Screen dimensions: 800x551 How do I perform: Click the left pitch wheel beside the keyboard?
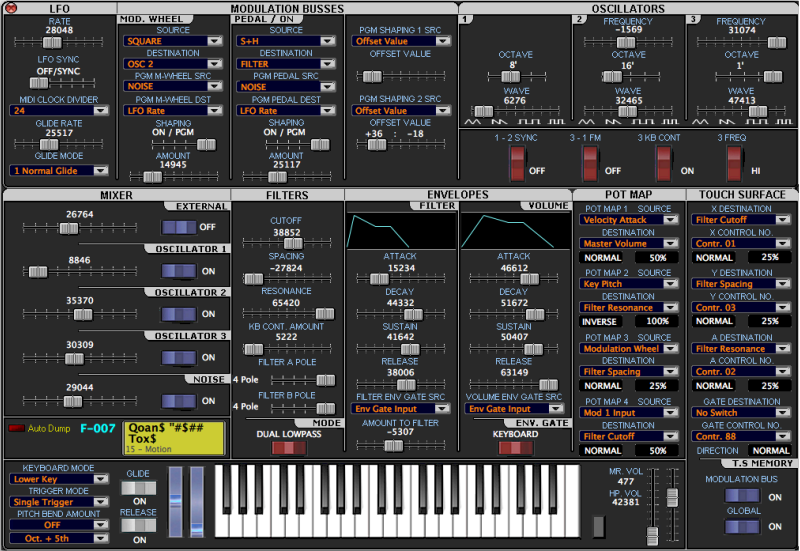pos(177,506)
